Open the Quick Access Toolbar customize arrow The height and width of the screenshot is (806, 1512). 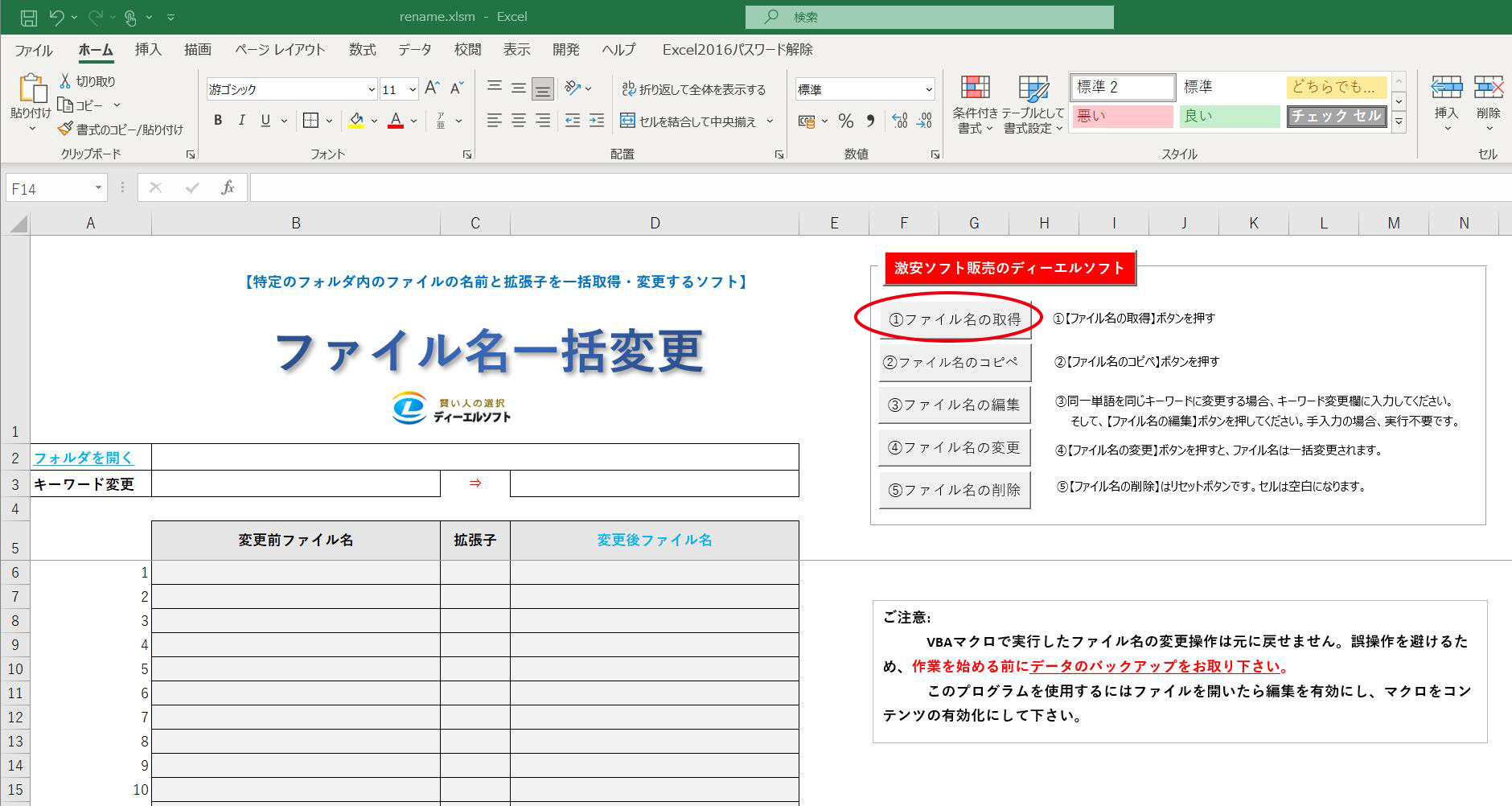(x=171, y=17)
